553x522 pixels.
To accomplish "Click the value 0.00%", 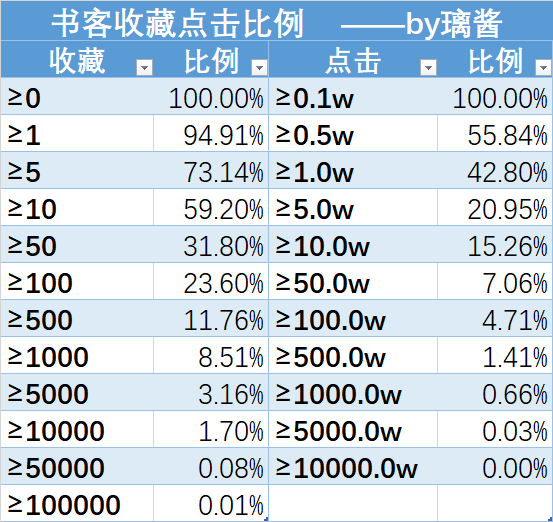I will click(515, 469).
